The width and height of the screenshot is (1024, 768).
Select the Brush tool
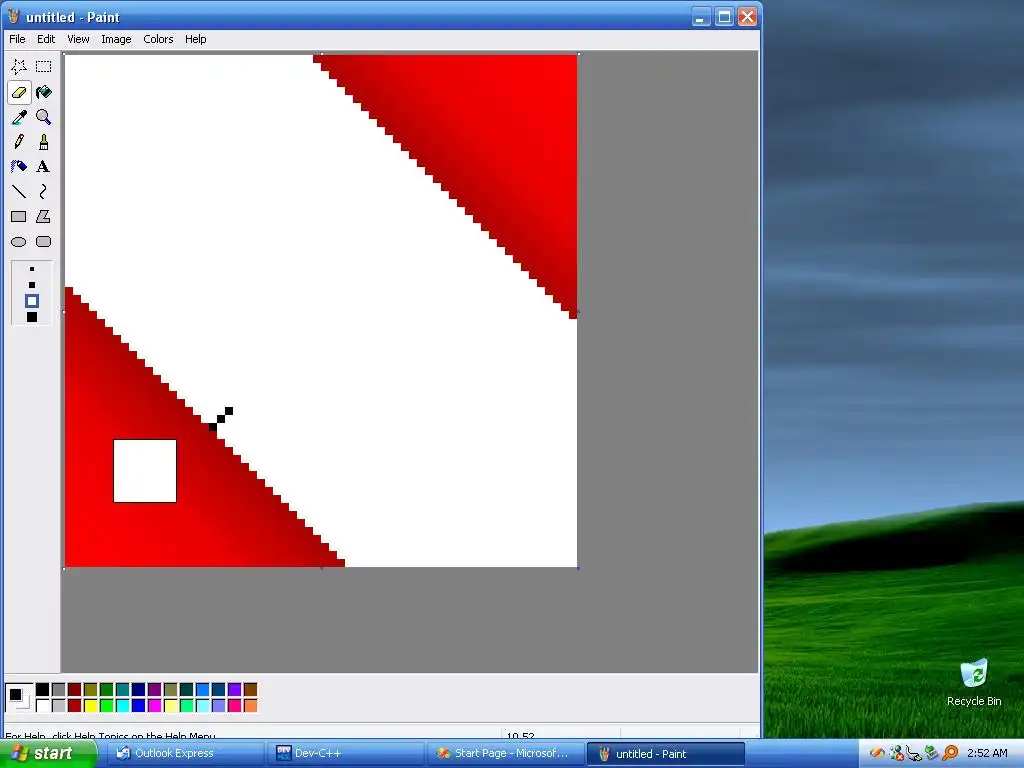tap(44, 142)
